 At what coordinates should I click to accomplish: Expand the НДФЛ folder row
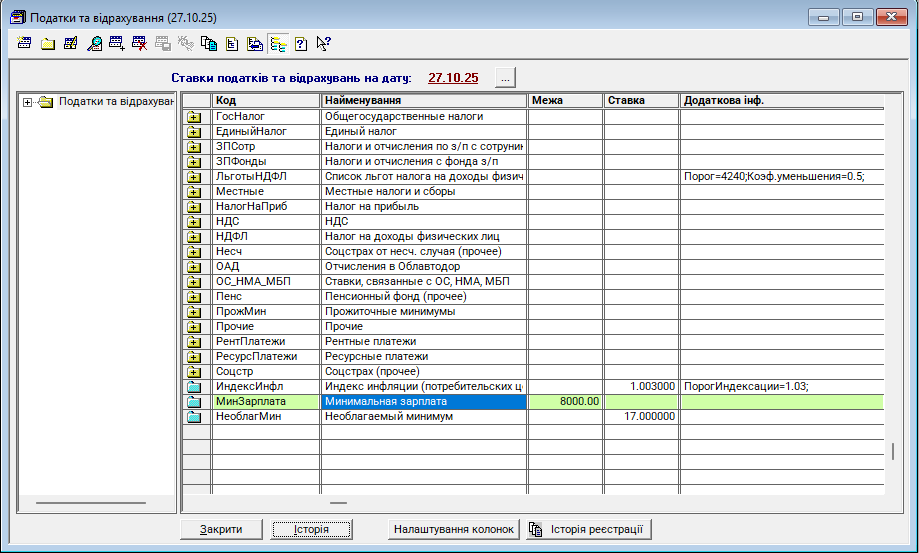pyautogui.click(x=195, y=237)
